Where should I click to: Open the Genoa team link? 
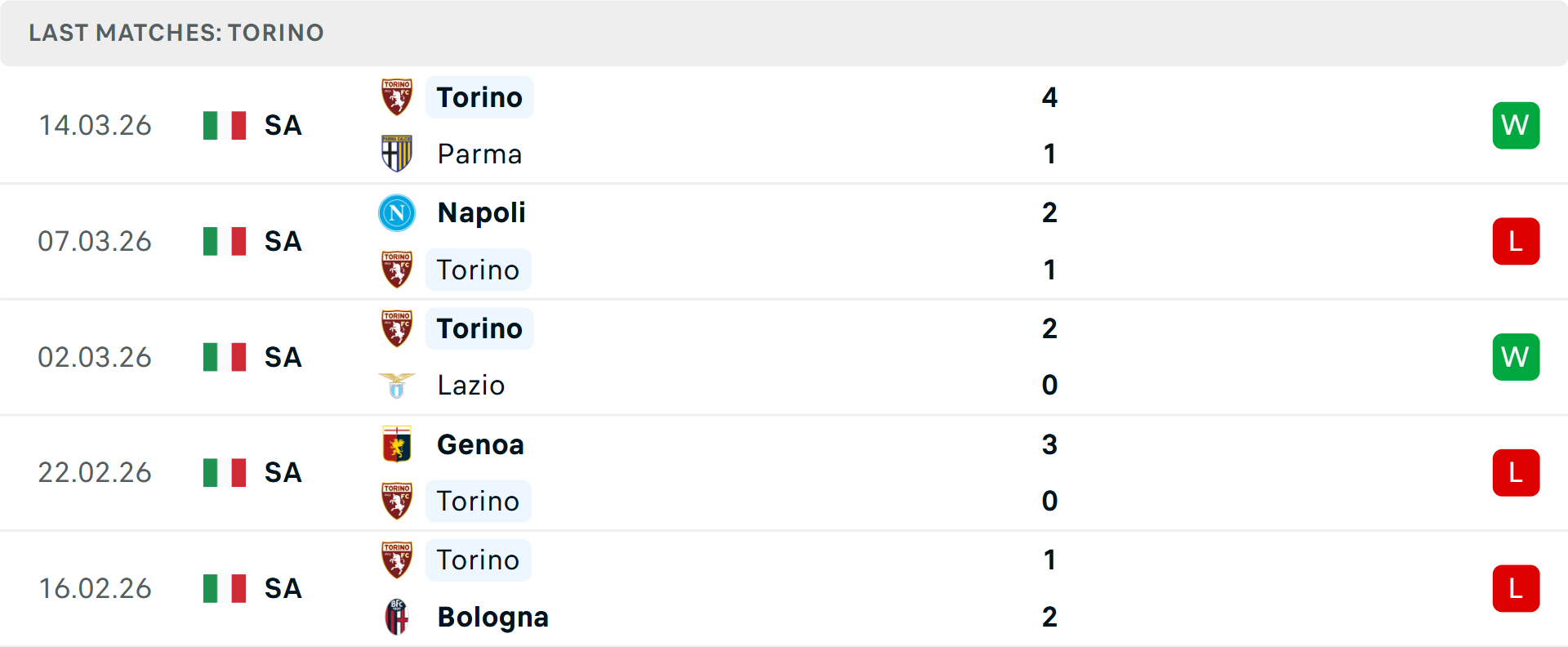480,444
